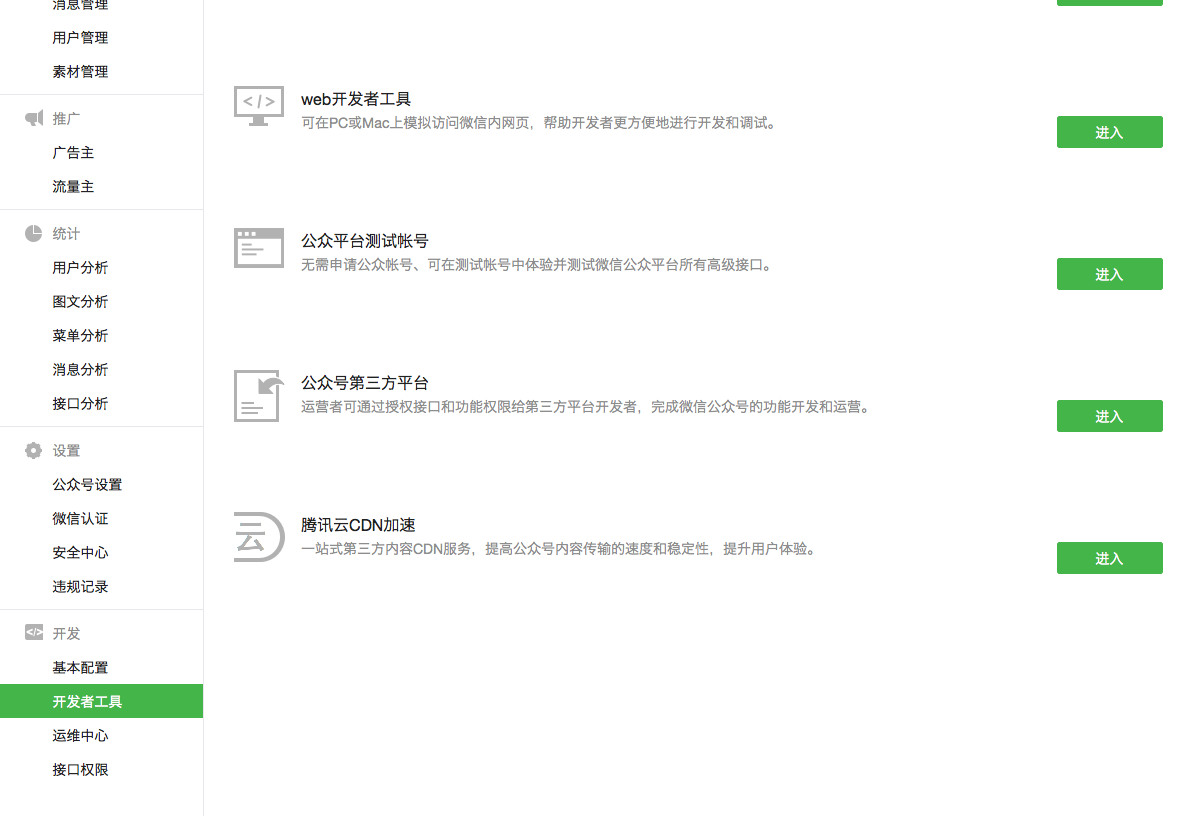Go to 运维中心 in the sidebar
Screen dimensions: 1192x816
pos(80,736)
